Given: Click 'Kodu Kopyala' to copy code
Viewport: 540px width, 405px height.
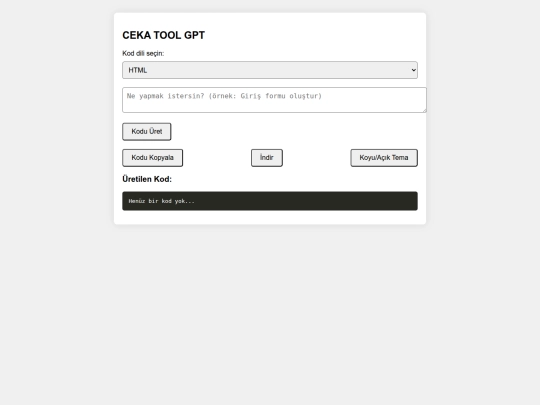Looking at the screenshot, I should pos(153,158).
